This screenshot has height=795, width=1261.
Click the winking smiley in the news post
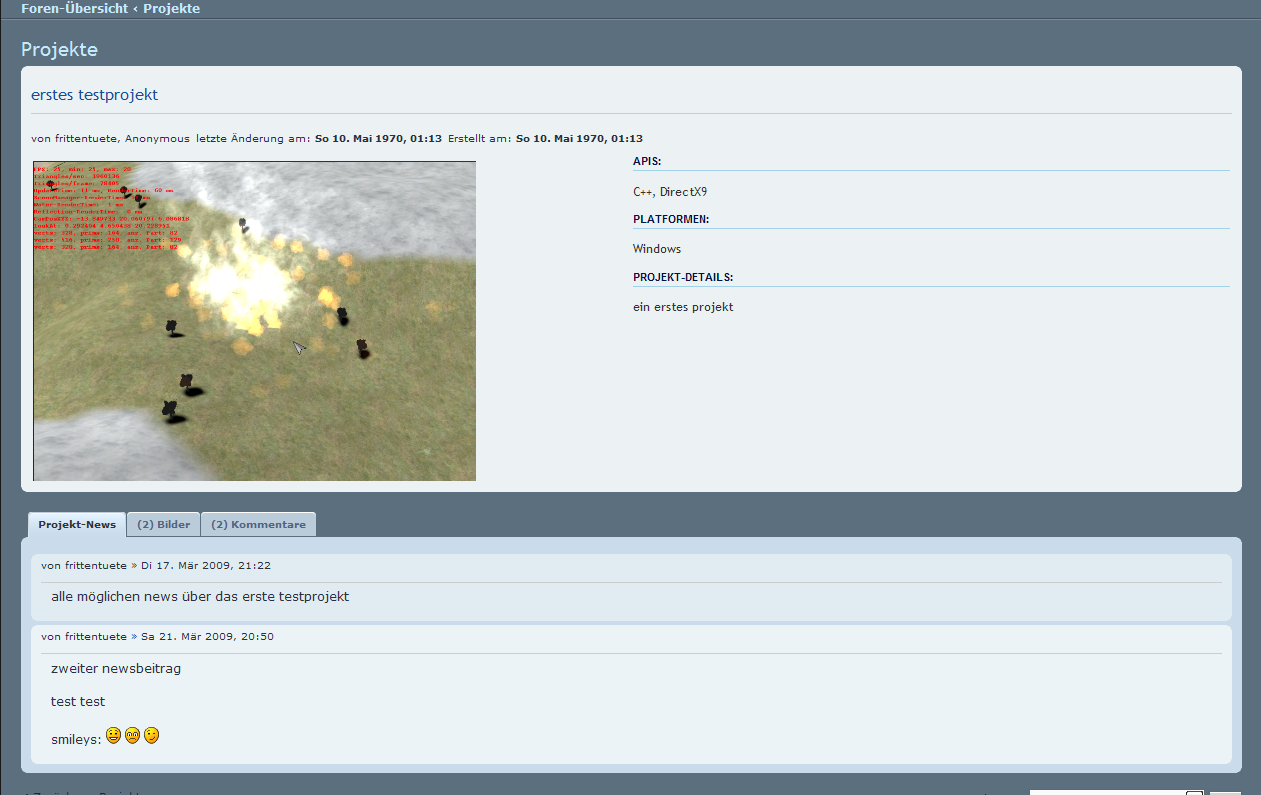(x=151, y=736)
